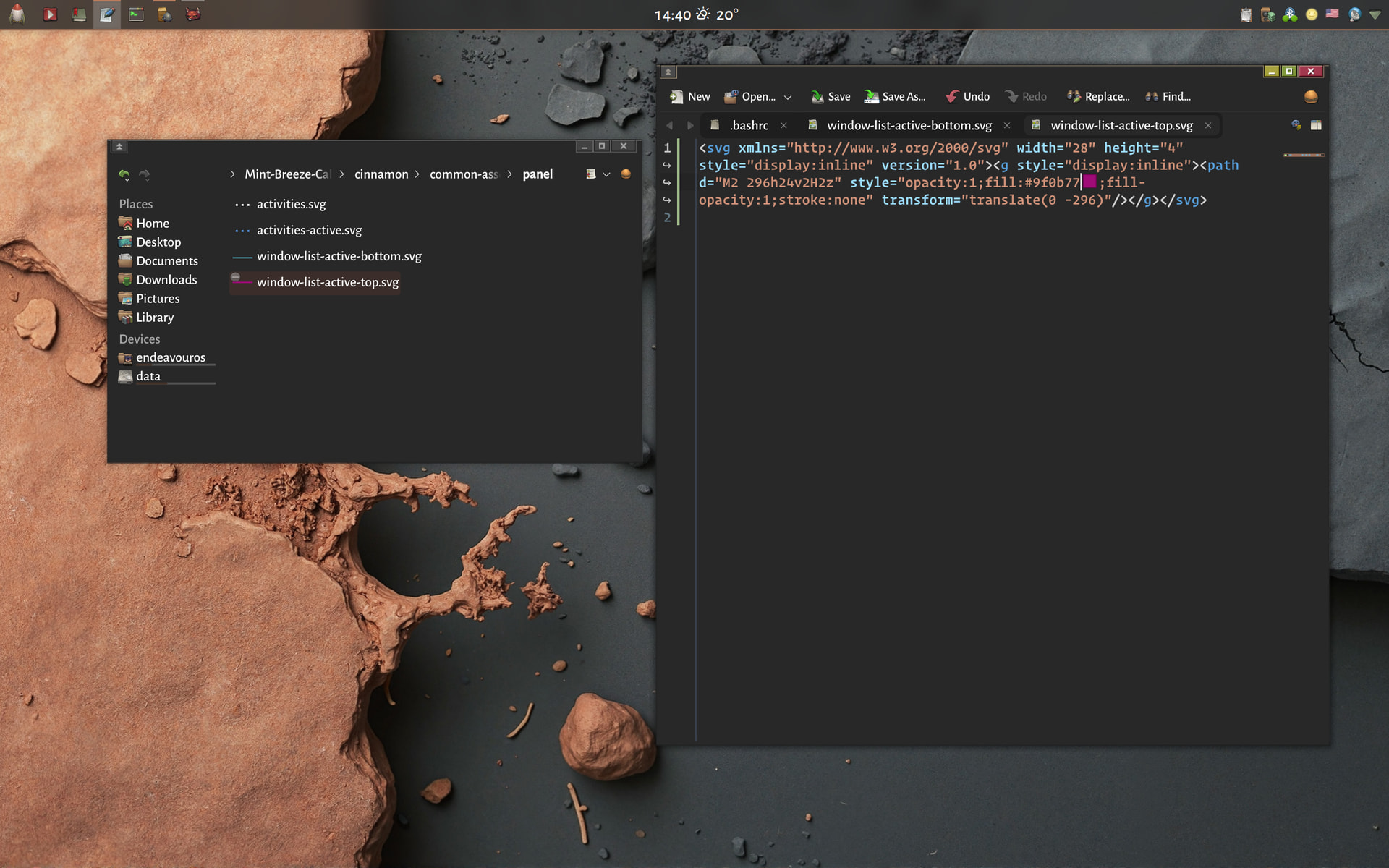Click the New document toolbar icon
The image size is (1389, 868).
[x=676, y=96]
